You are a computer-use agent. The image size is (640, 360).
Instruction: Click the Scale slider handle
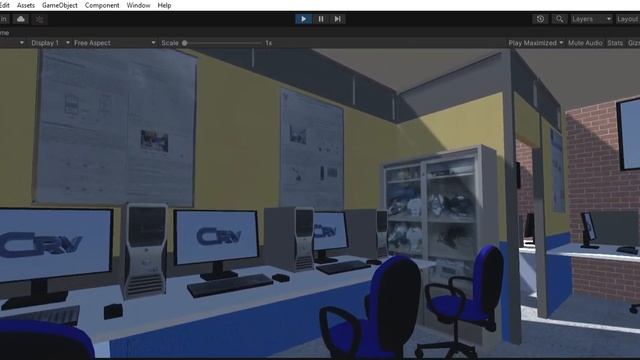point(184,43)
